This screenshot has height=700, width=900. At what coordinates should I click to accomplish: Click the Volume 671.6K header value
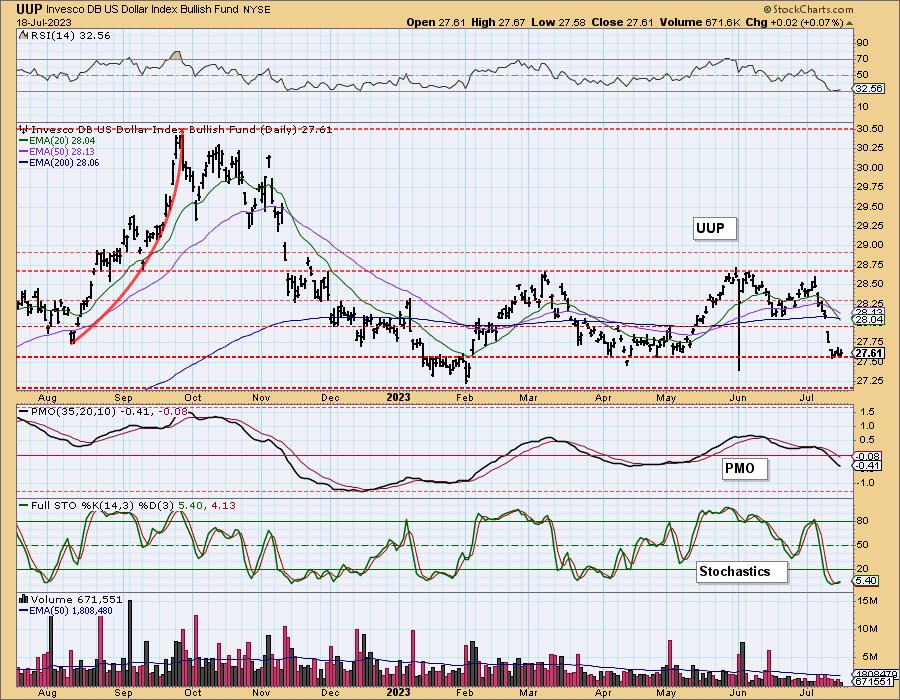pyautogui.click(x=700, y=22)
